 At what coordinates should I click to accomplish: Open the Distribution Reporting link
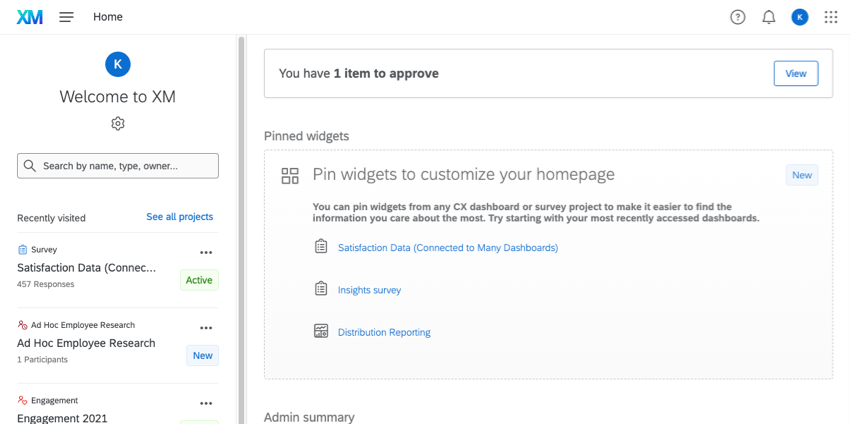click(x=384, y=332)
